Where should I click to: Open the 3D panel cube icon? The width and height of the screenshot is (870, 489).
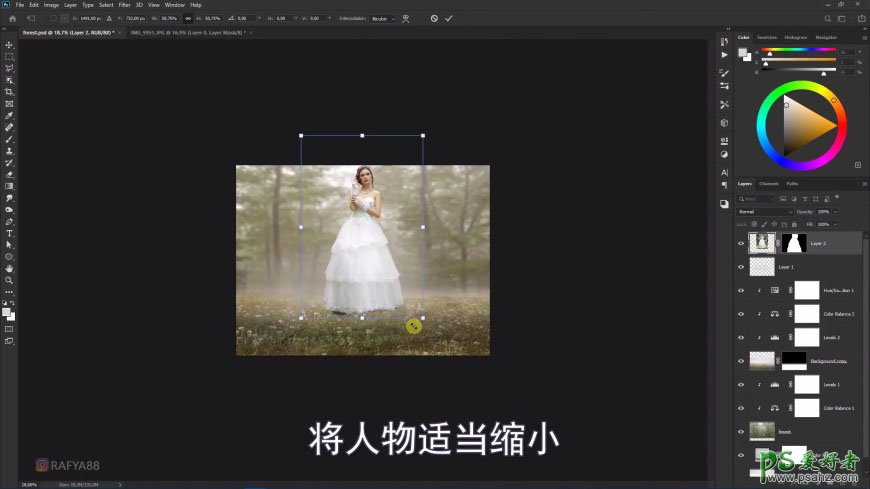724,123
